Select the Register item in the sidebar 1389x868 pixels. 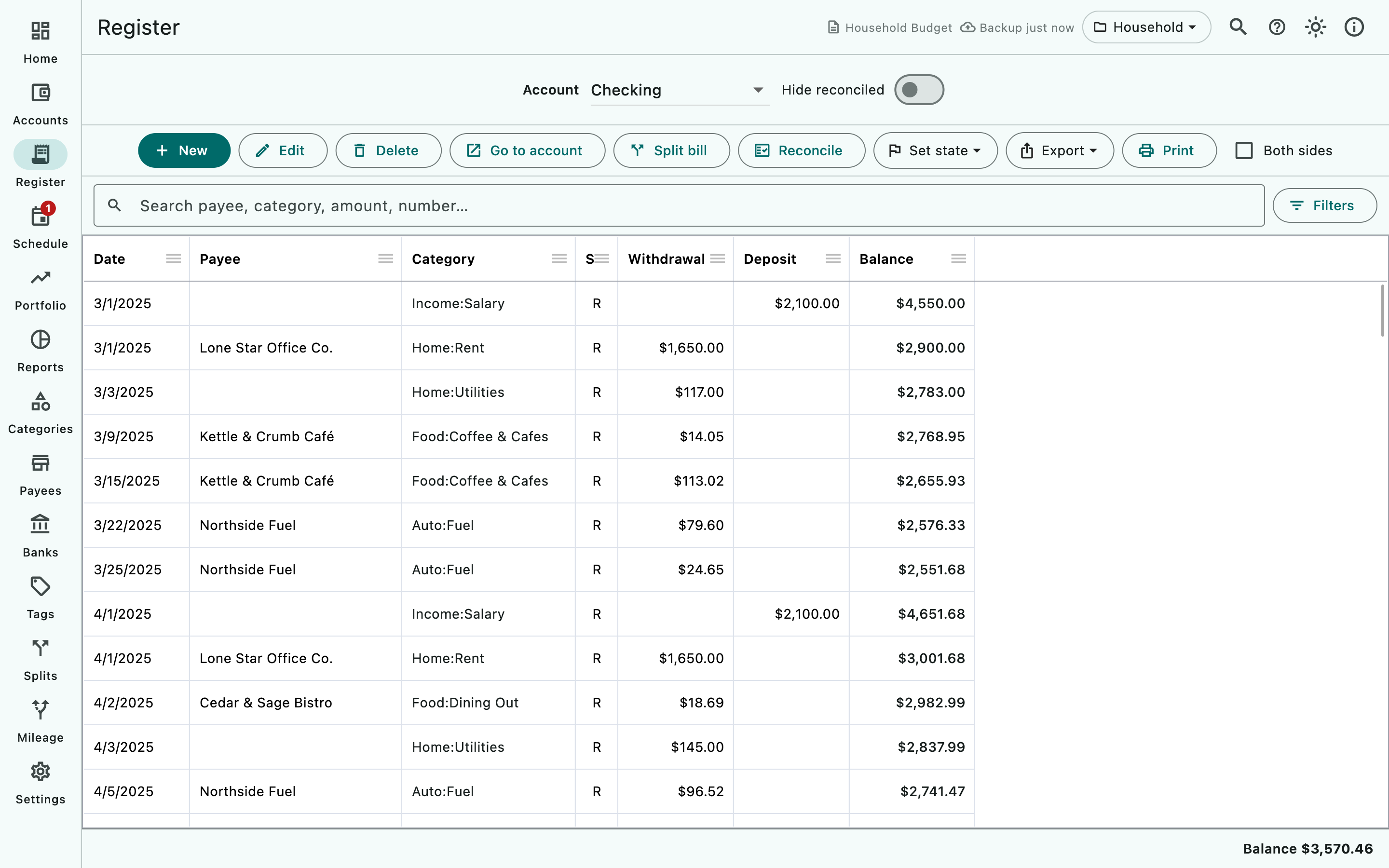point(40,166)
